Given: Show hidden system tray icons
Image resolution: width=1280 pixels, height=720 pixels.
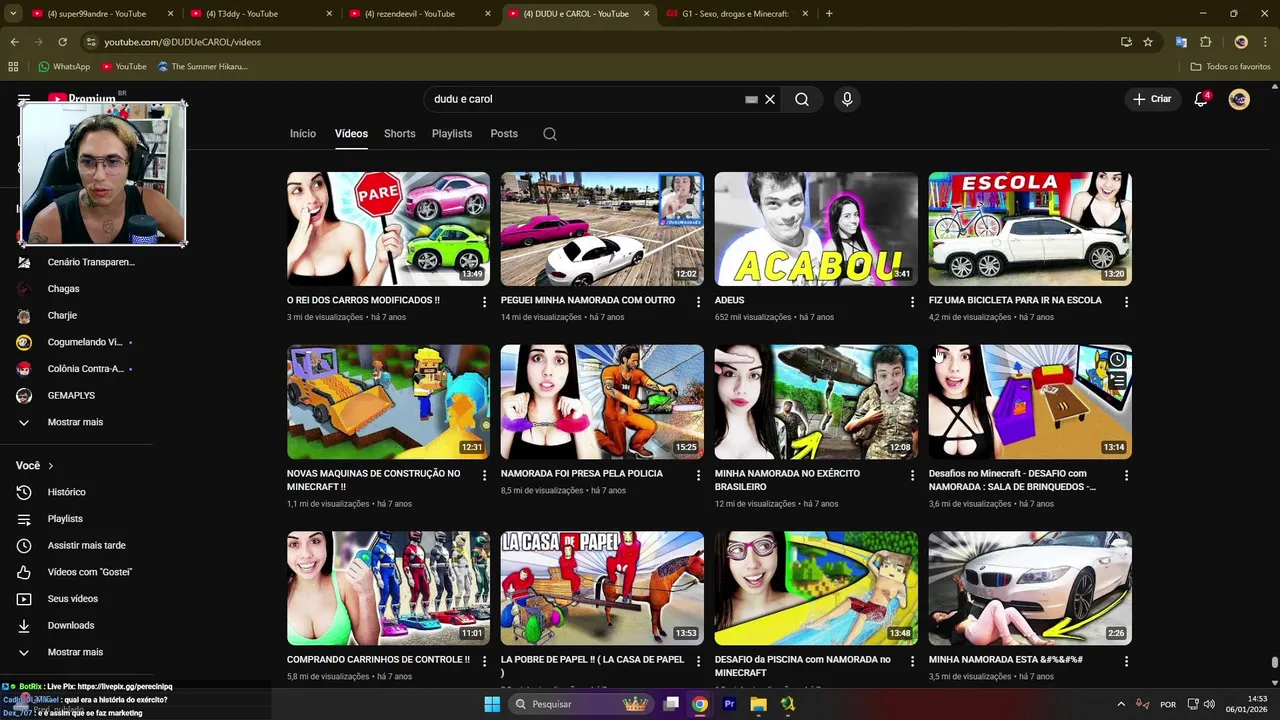Looking at the screenshot, I should point(1120,704).
